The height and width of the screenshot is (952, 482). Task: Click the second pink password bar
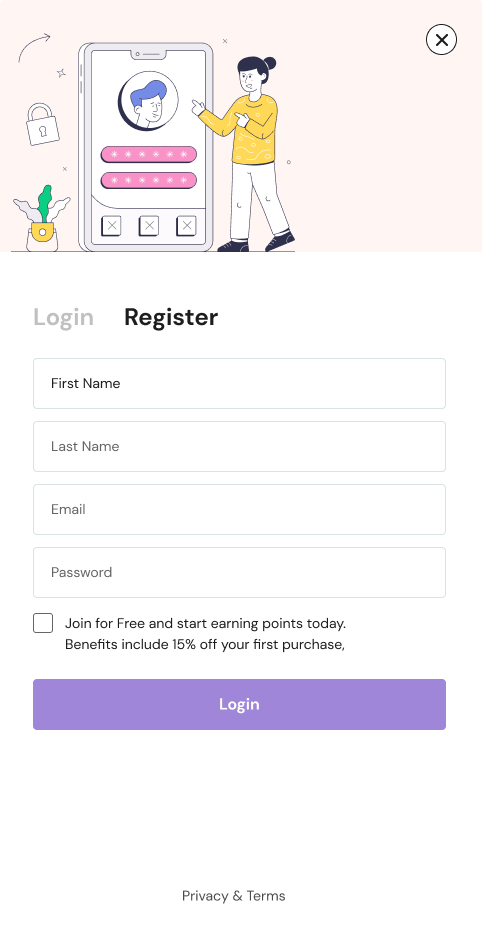(x=149, y=181)
